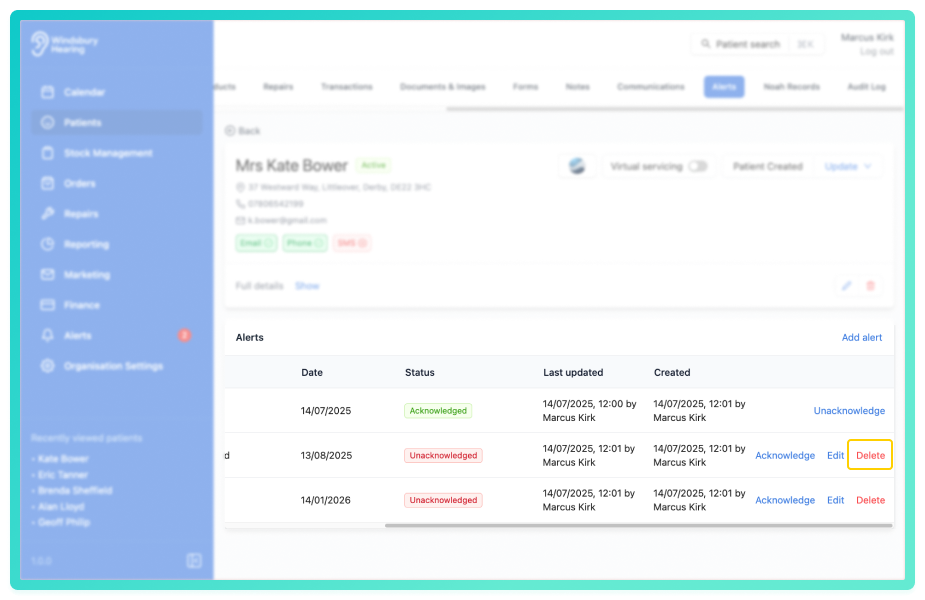Image resolution: width=925 pixels, height=600 pixels.
Task: Open the Alerts bell icon in sidebar
Action: click(x=48, y=335)
